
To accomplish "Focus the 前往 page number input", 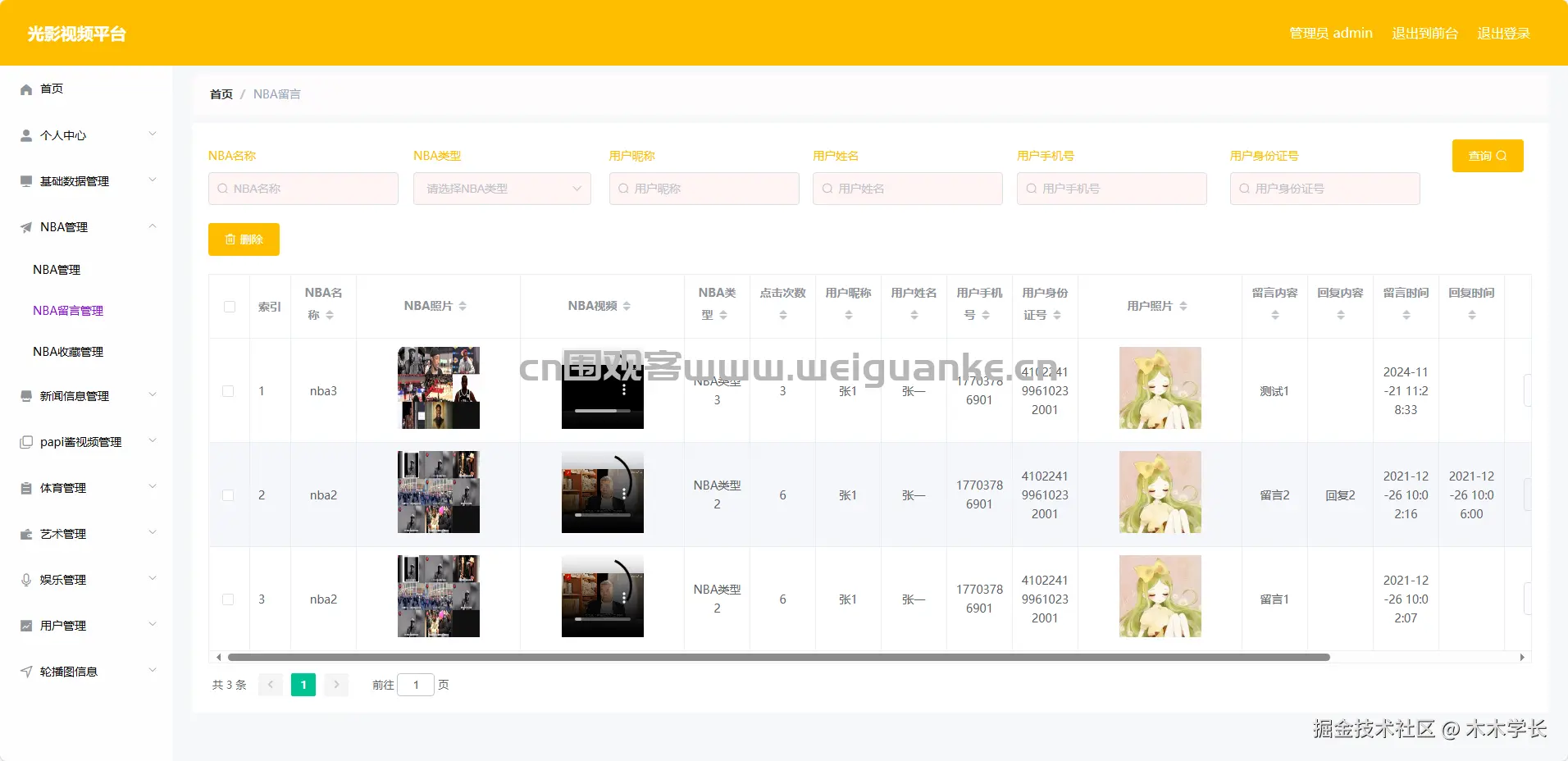I will coord(416,685).
